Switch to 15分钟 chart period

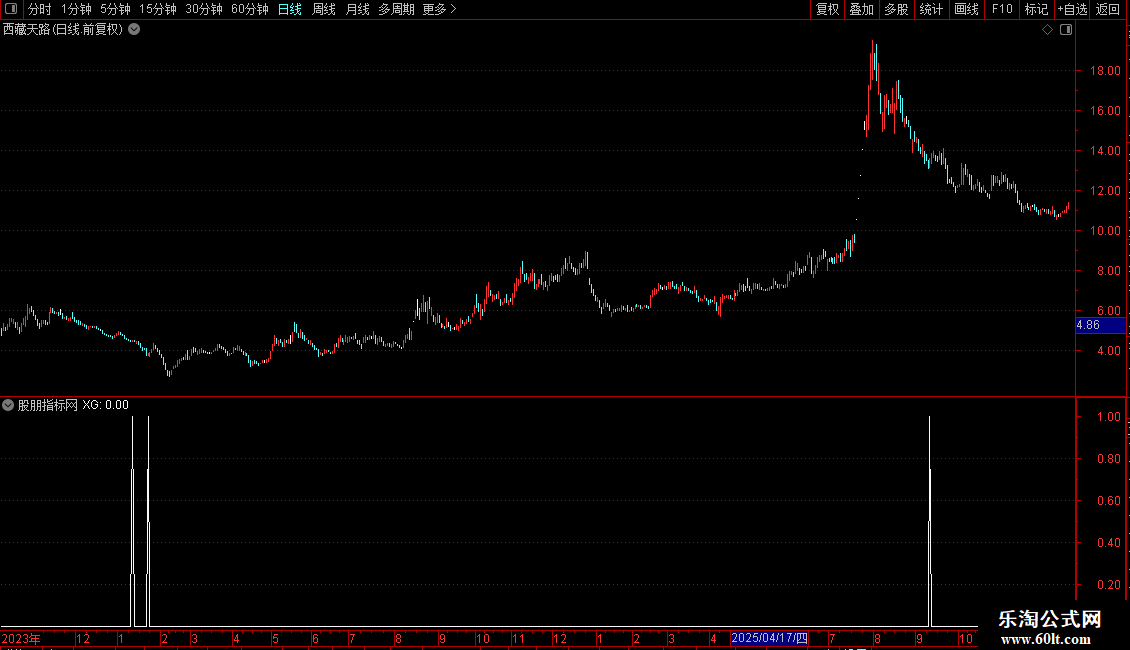point(158,9)
